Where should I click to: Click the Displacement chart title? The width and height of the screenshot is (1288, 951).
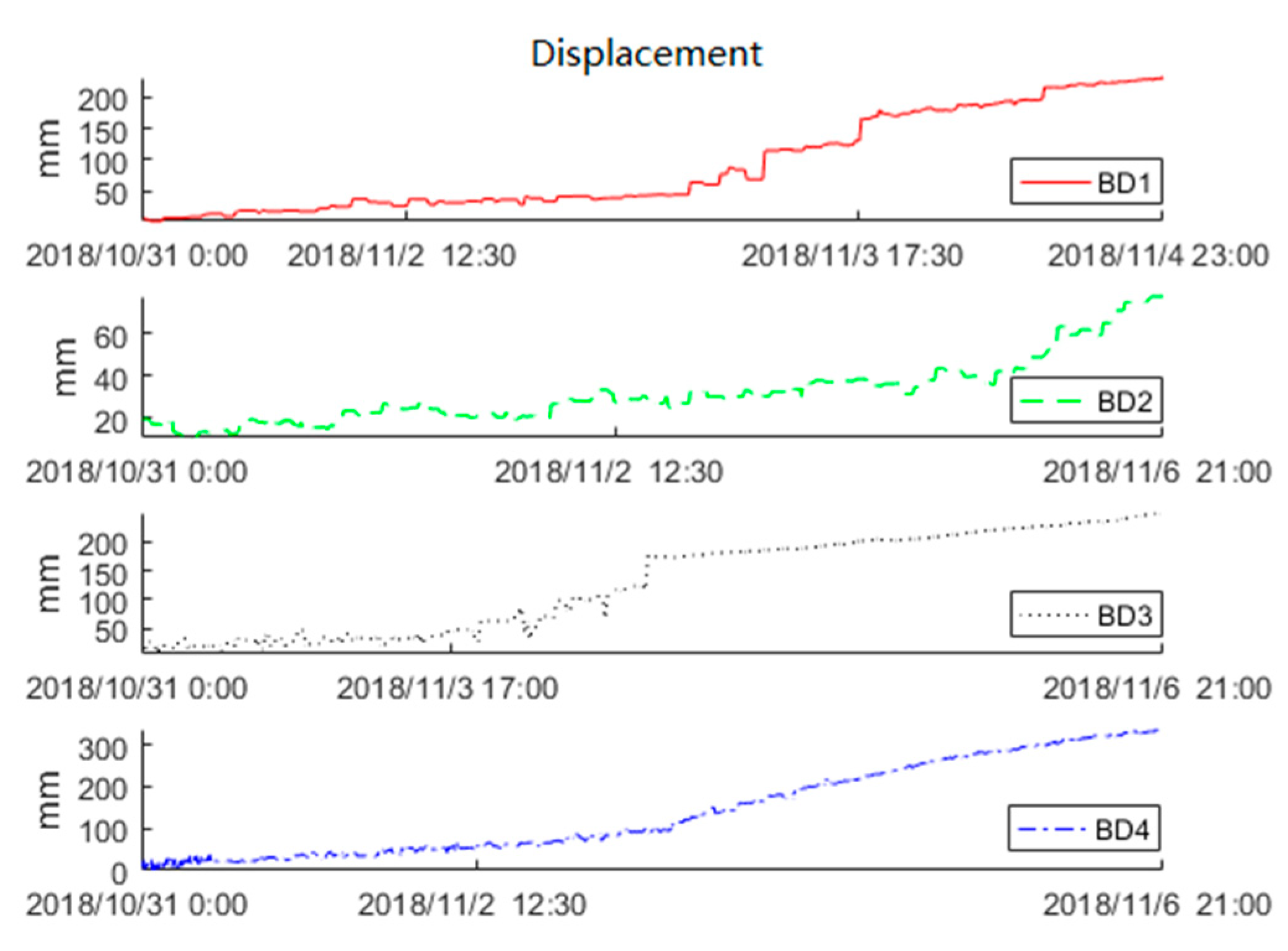pyautogui.click(x=646, y=54)
